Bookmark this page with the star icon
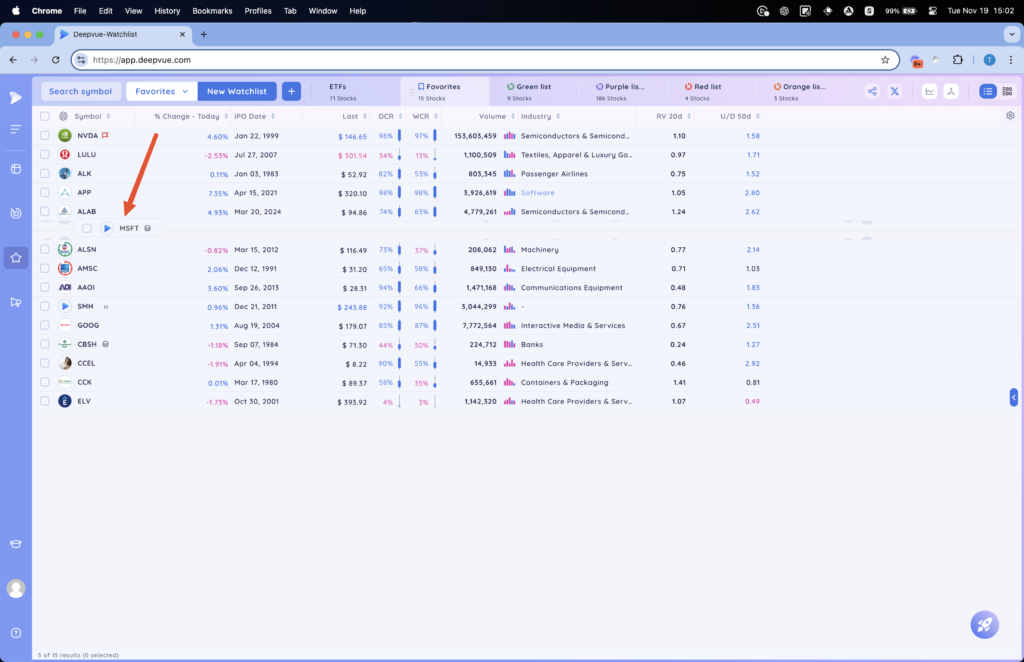 [x=885, y=59]
